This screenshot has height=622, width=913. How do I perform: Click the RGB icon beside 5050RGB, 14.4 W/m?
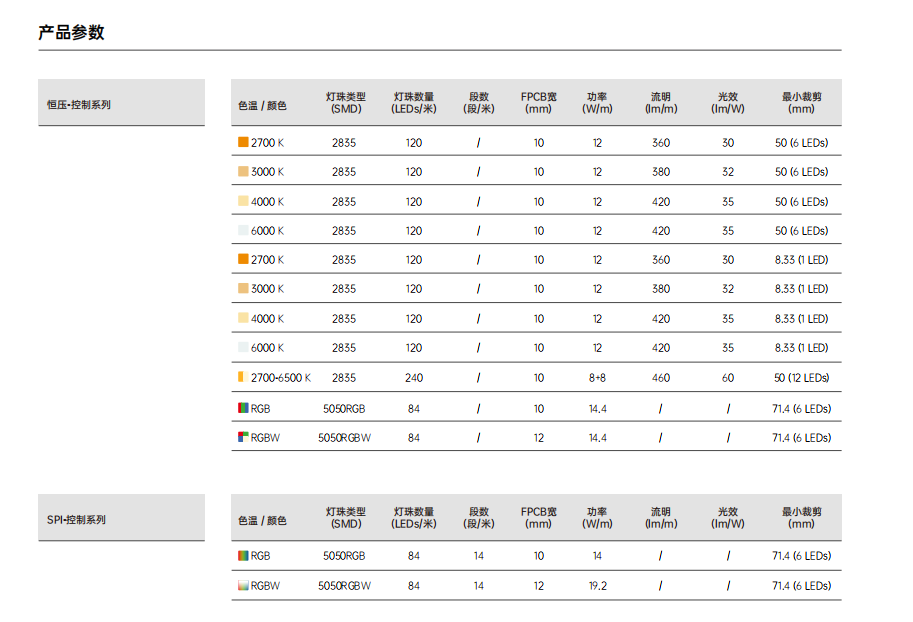[x=243, y=408]
